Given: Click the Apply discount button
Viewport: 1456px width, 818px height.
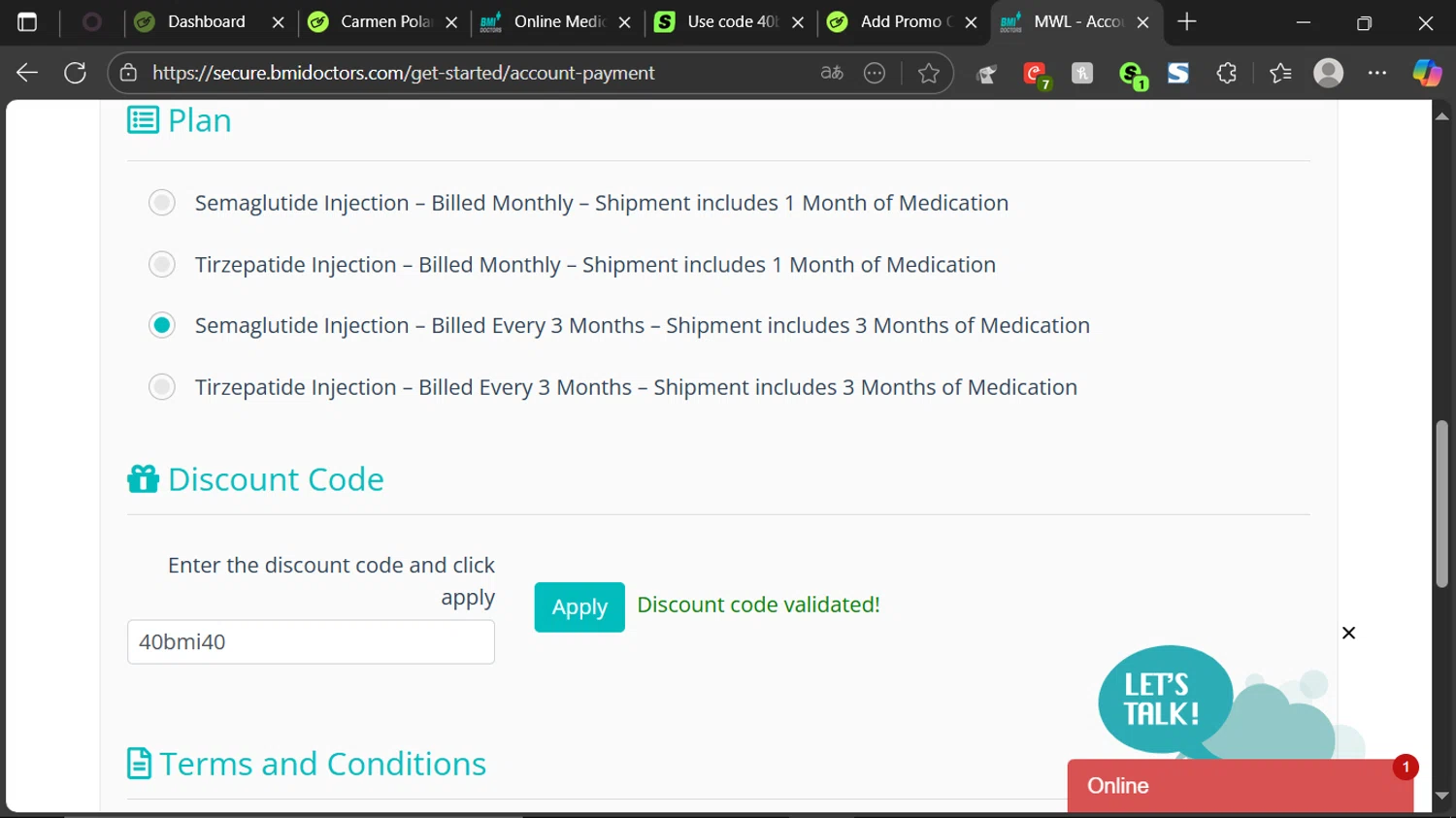Looking at the screenshot, I should [579, 607].
